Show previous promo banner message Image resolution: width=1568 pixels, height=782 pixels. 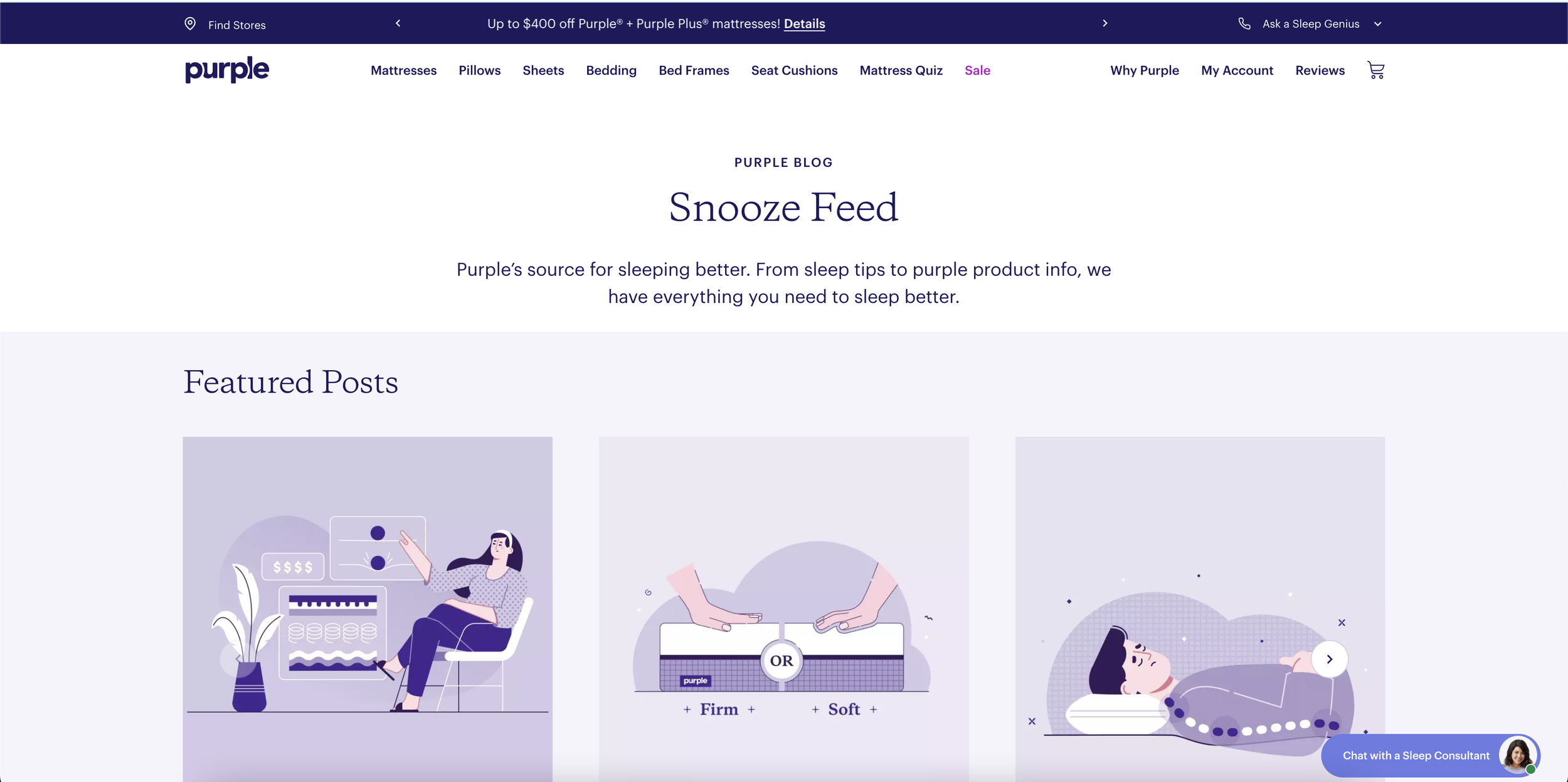(398, 23)
